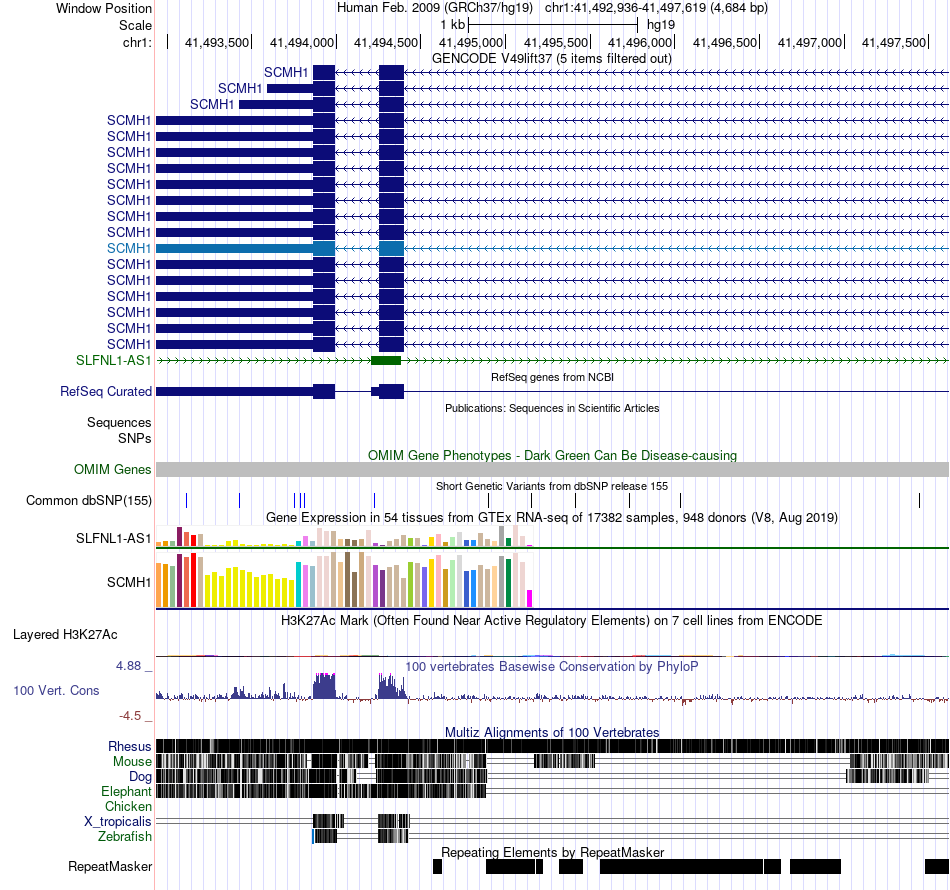
Task: Click the GTEx SLFNL1-AS1 expression label
Action: click(113, 538)
